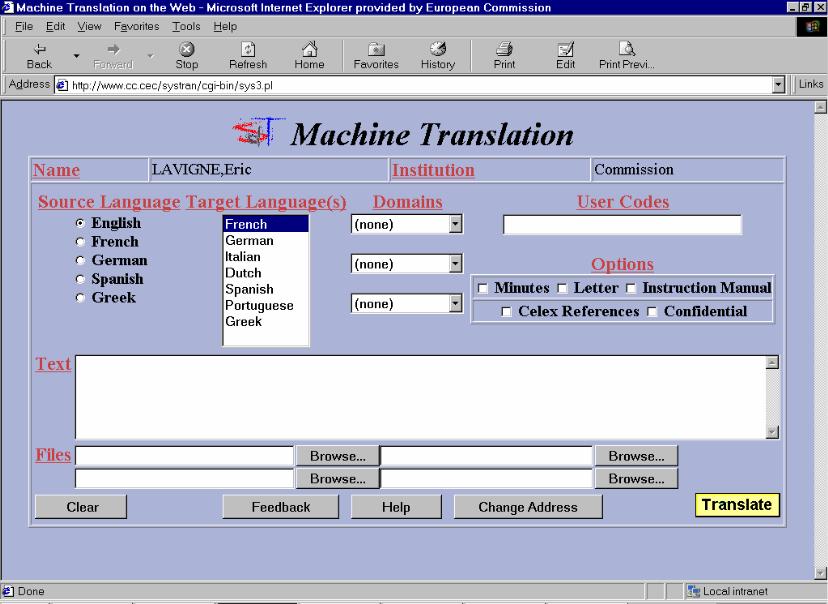Click the page icon in the address bar

tap(62, 85)
